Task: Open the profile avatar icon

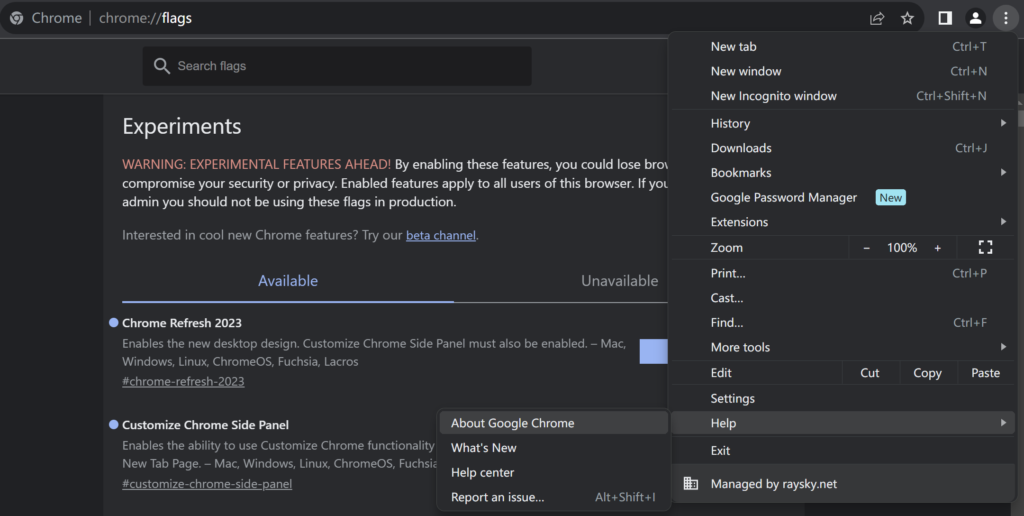Action: pos(975,18)
